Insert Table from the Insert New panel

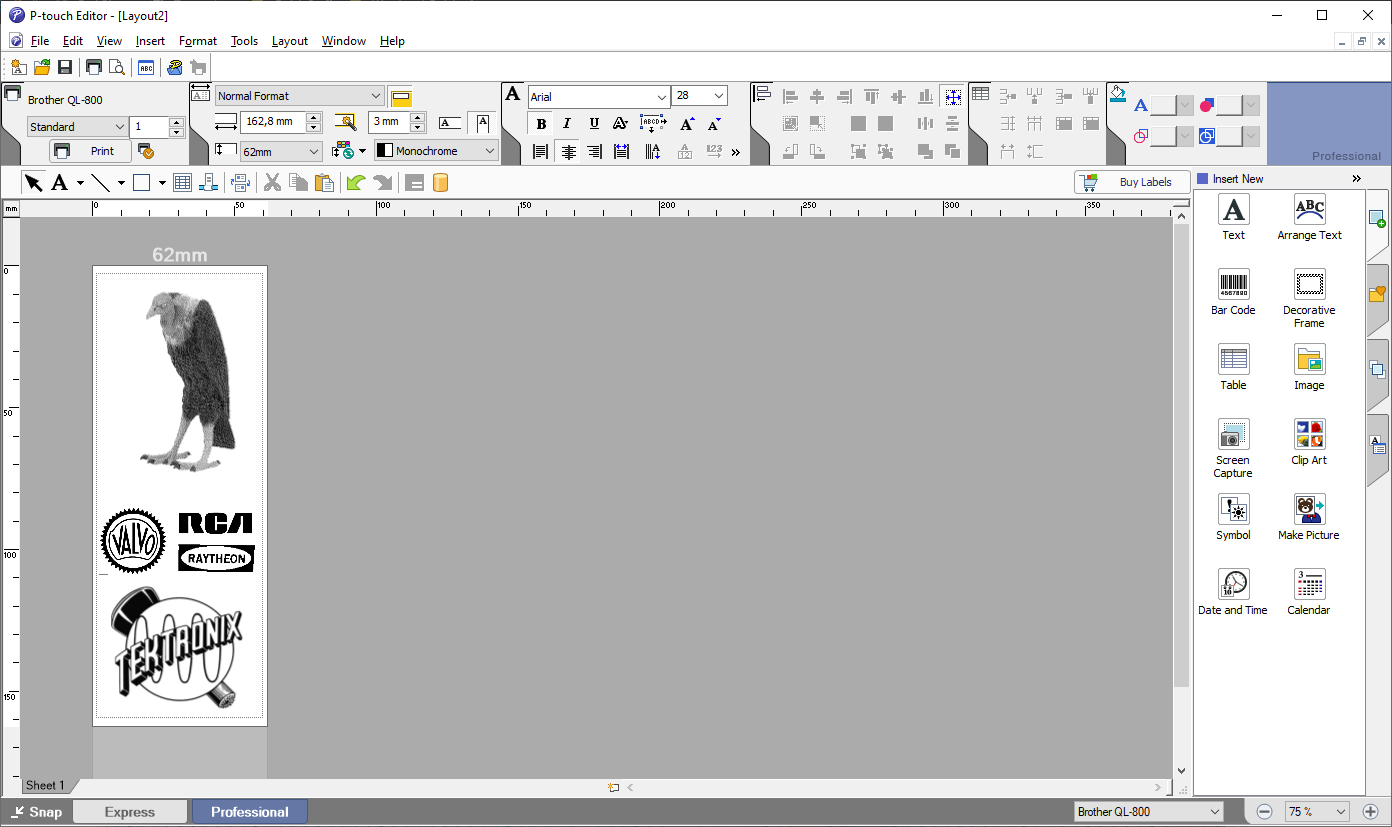point(1233,367)
